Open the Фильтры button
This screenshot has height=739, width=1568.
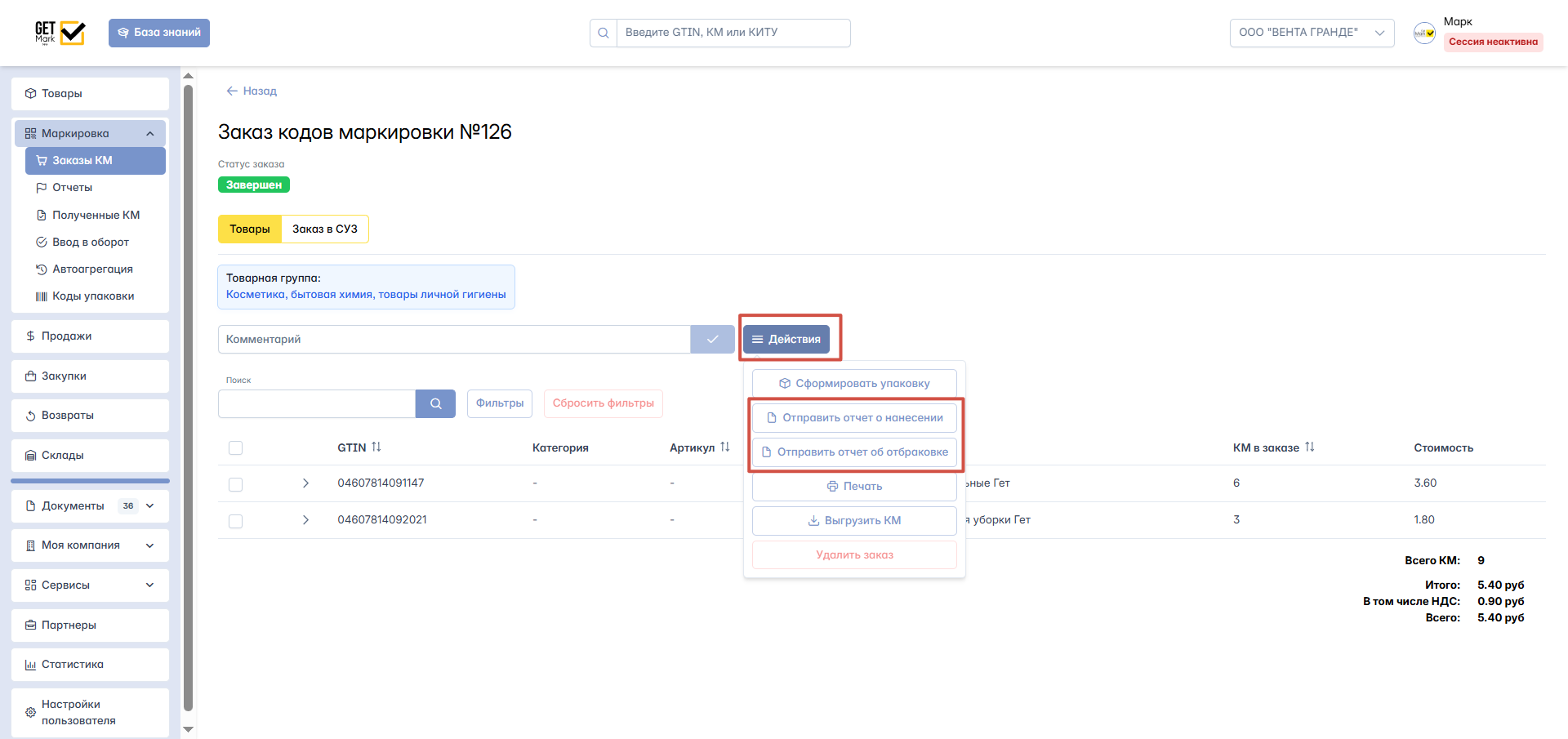pyautogui.click(x=500, y=403)
